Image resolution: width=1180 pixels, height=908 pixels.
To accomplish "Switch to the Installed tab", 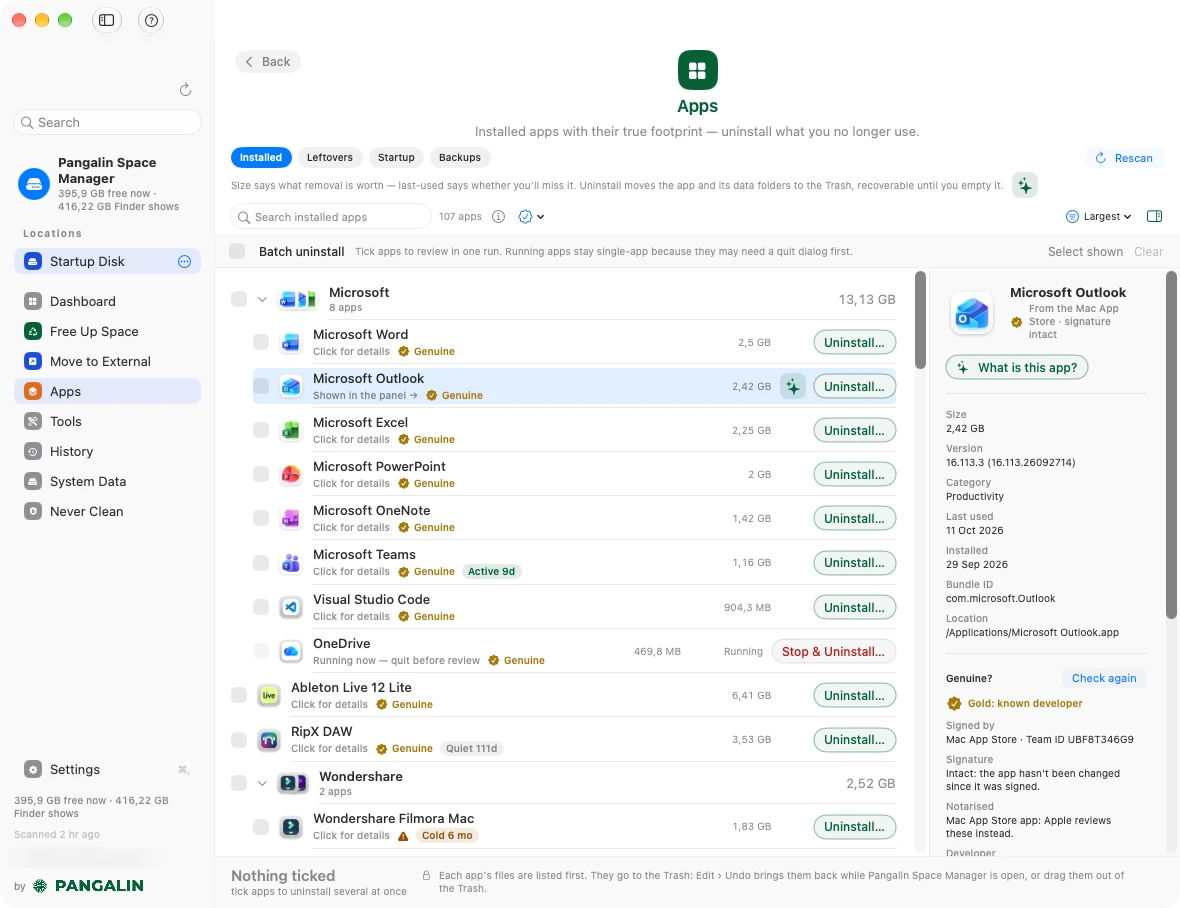I will (x=260, y=157).
